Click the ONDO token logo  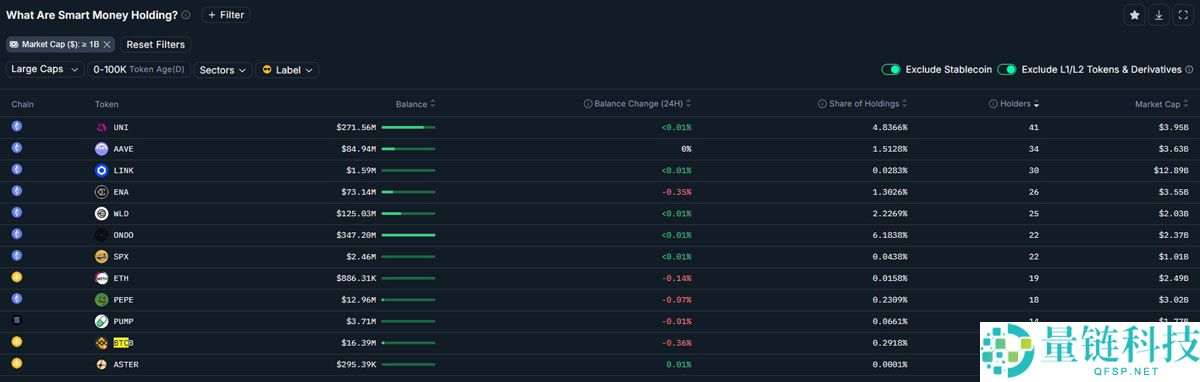point(101,235)
